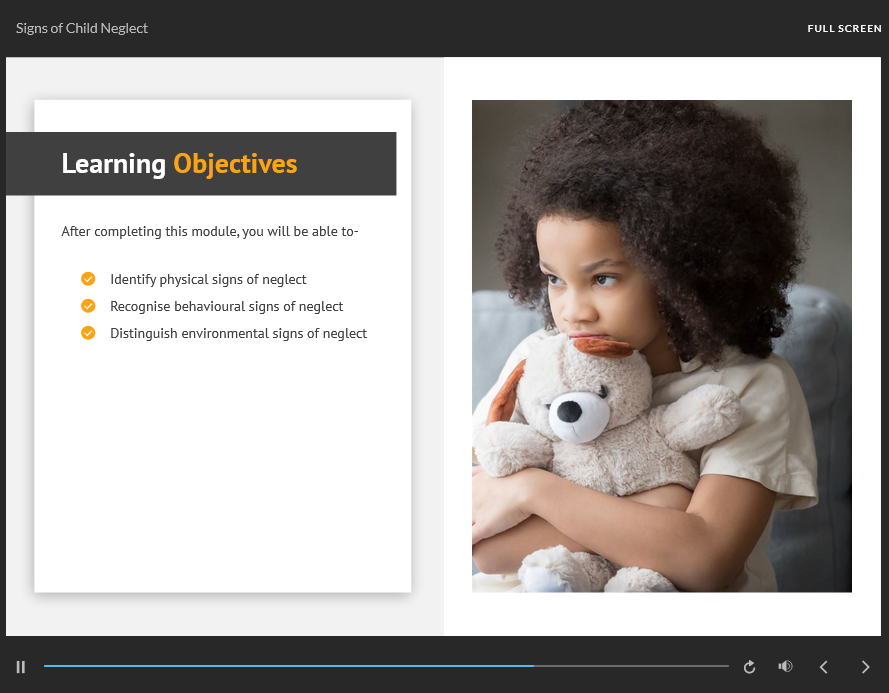This screenshot has height=693, width=889.
Task: Pause the module playback
Action: (20, 667)
